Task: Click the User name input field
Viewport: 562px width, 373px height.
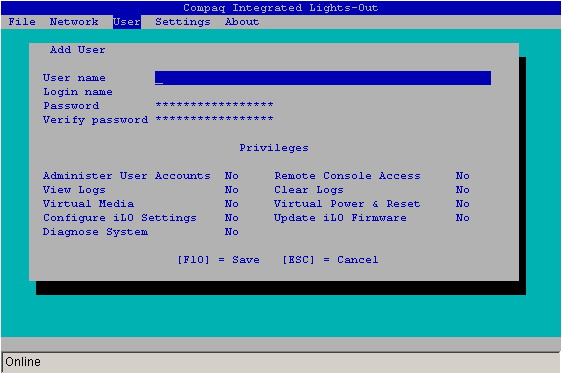Action: coord(323,78)
